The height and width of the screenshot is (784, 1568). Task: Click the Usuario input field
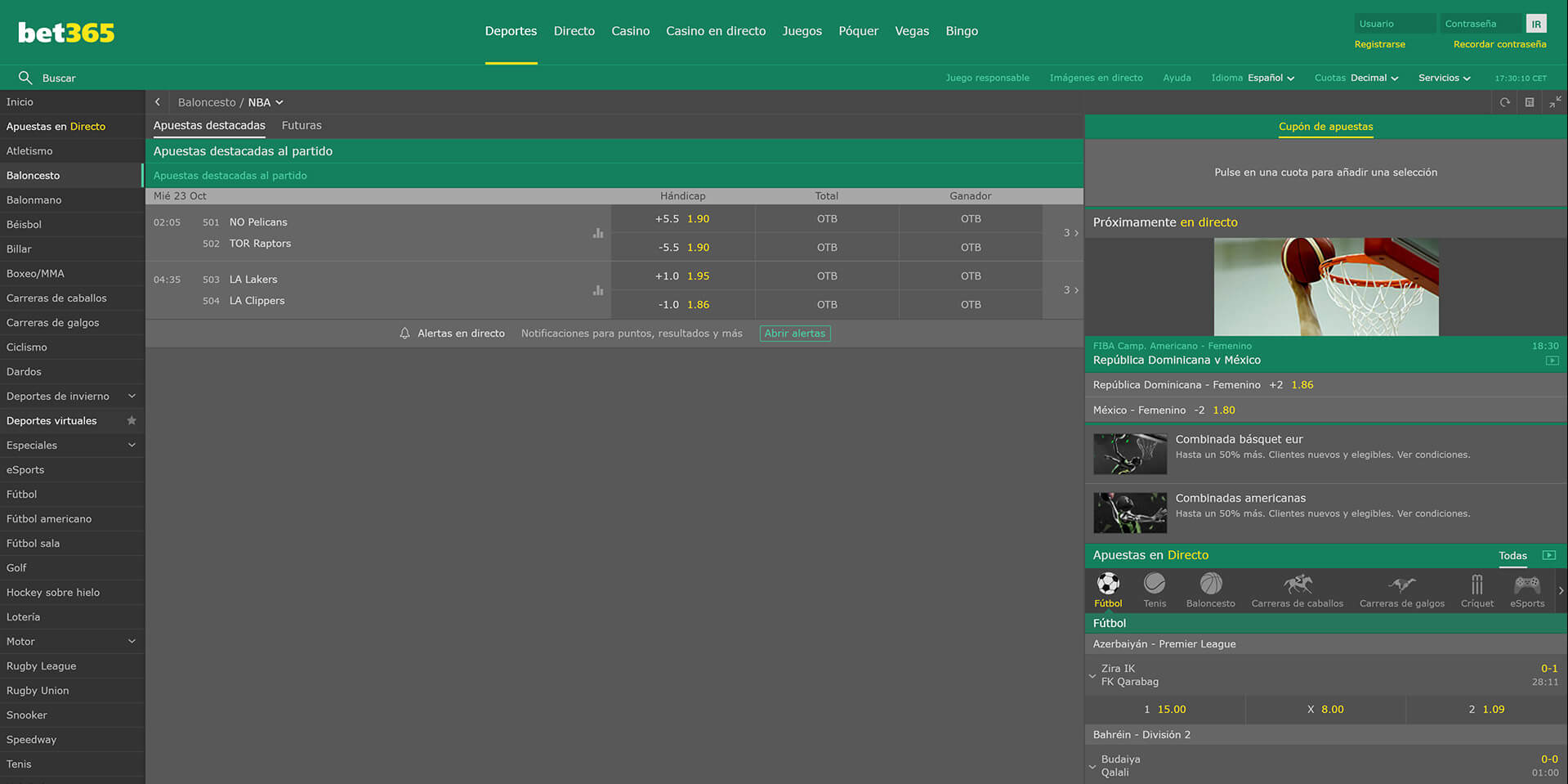1393,24
